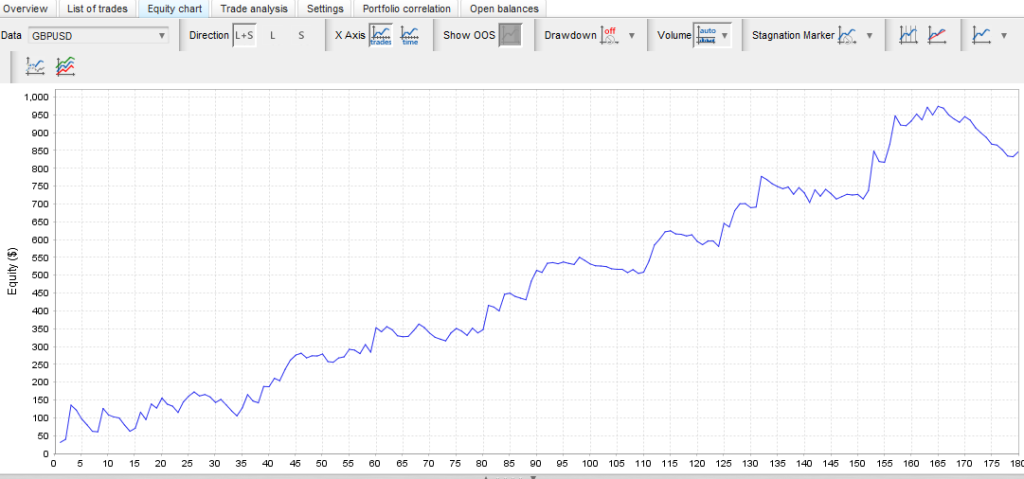Expand the Drawdown dropdown arrow

pyautogui.click(x=632, y=36)
